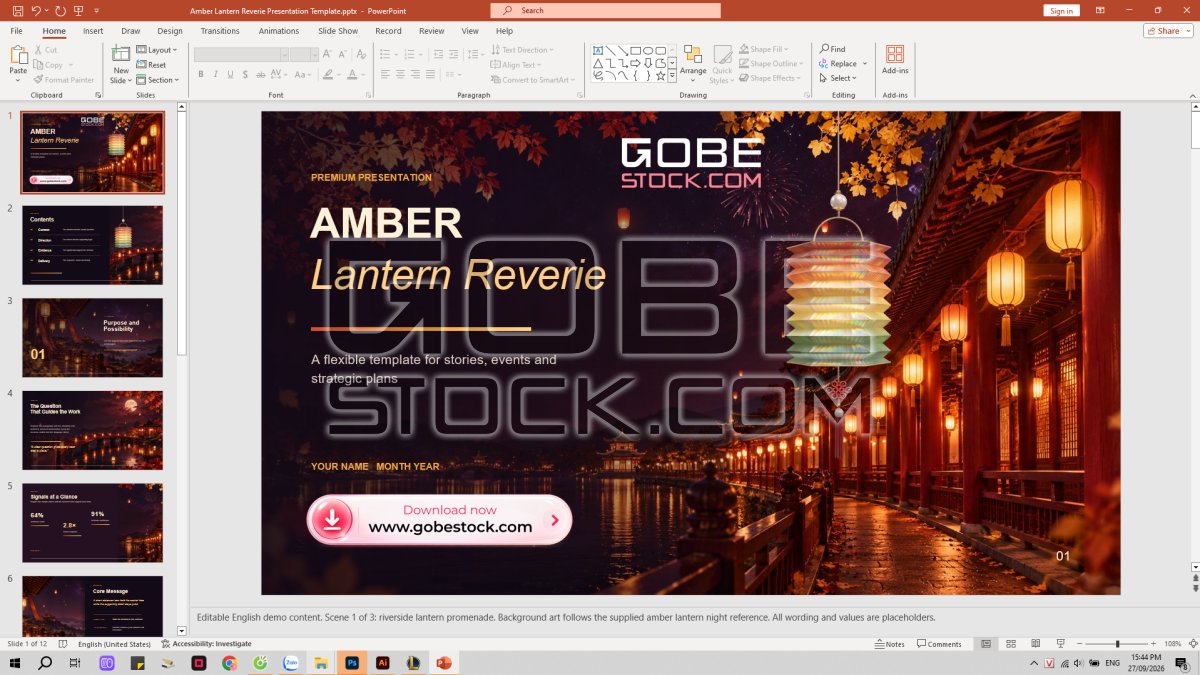
Task: Open Ribbon Display Options
Action: pyautogui.click(x=1101, y=10)
